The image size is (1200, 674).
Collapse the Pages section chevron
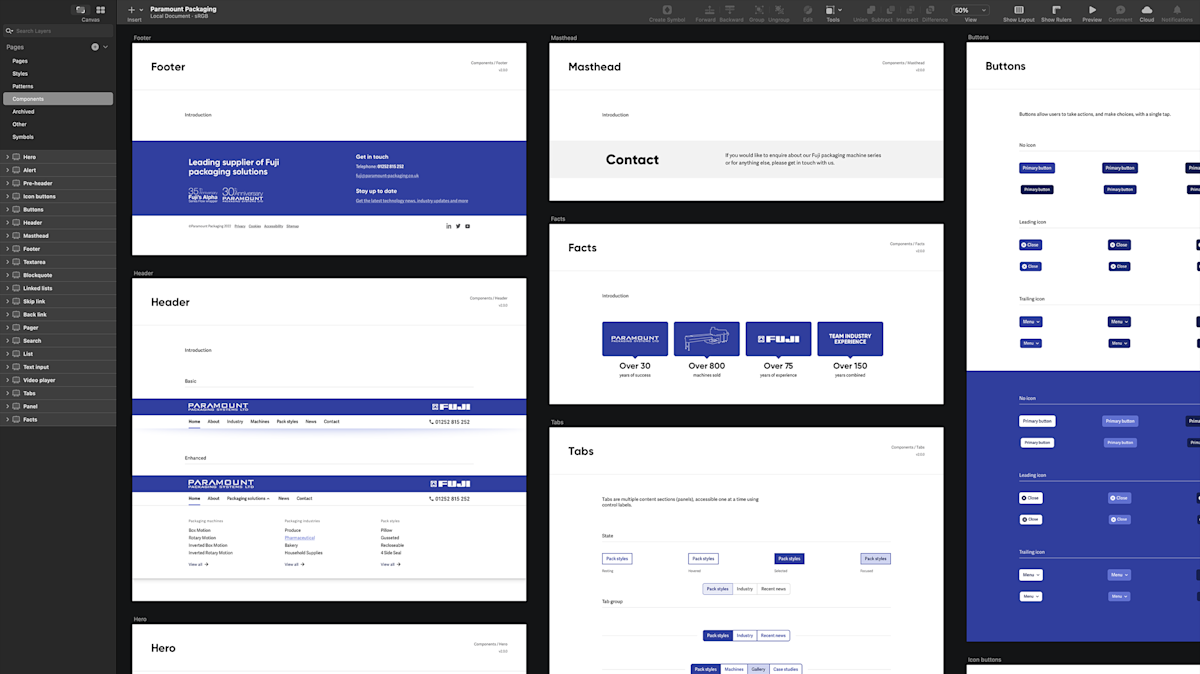pyautogui.click(x=106, y=47)
